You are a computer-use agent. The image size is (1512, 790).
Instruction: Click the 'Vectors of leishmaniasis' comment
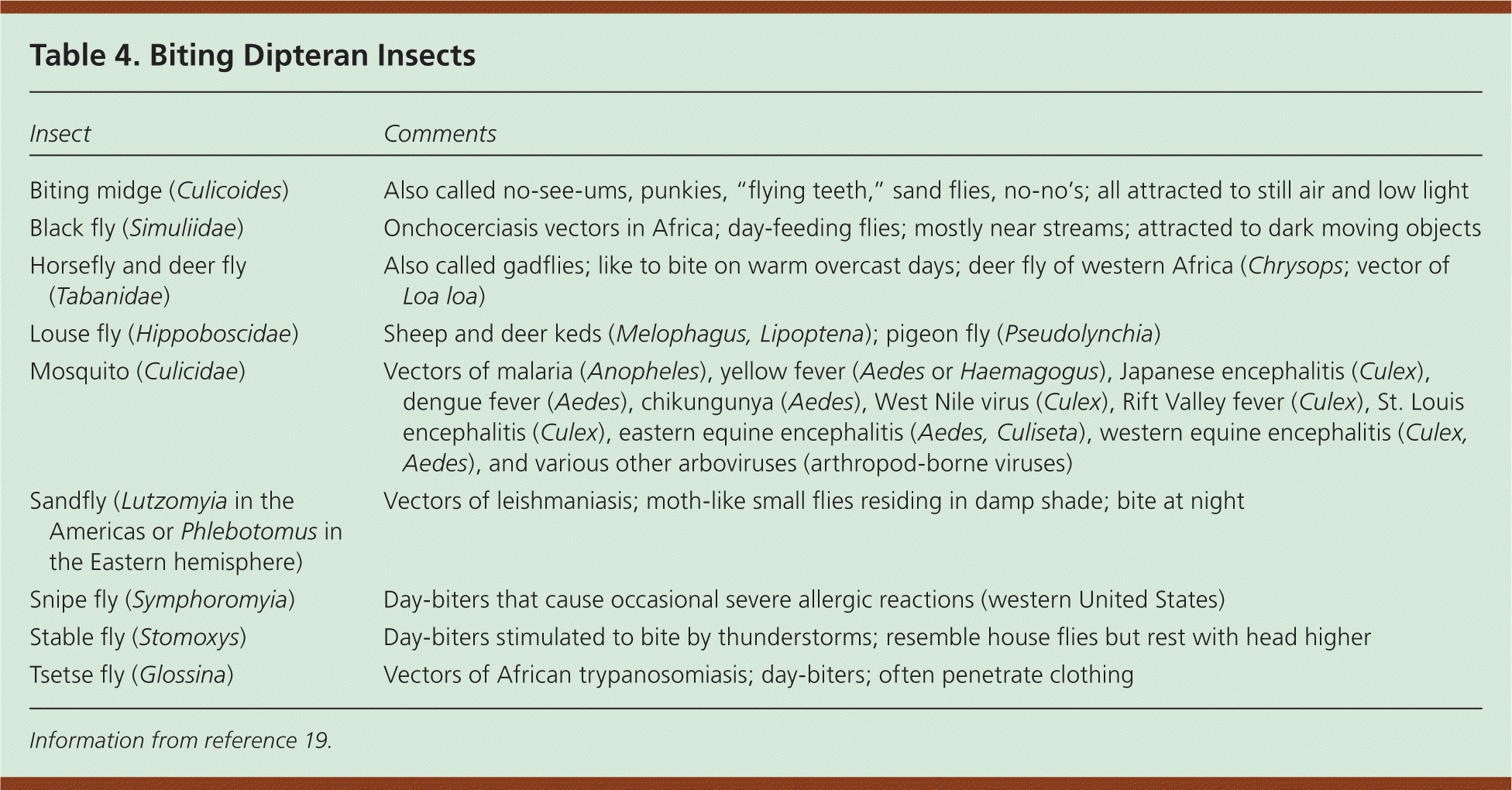[x=813, y=501]
